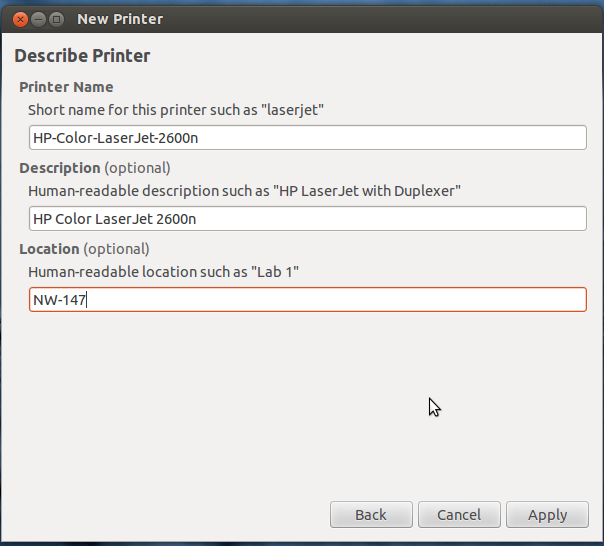
Task: Click the bold Location label
Action: 49,249
